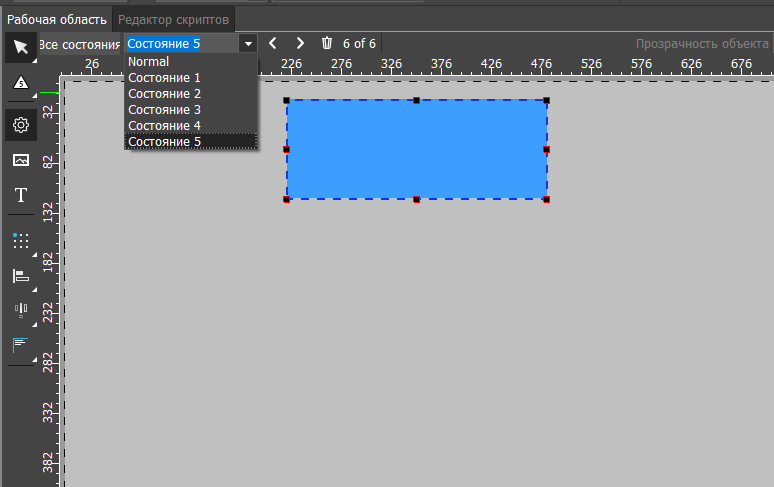The width and height of the screenshot is (774, 487).
Task: Select the Text tool
Action: tap(20, 195)
